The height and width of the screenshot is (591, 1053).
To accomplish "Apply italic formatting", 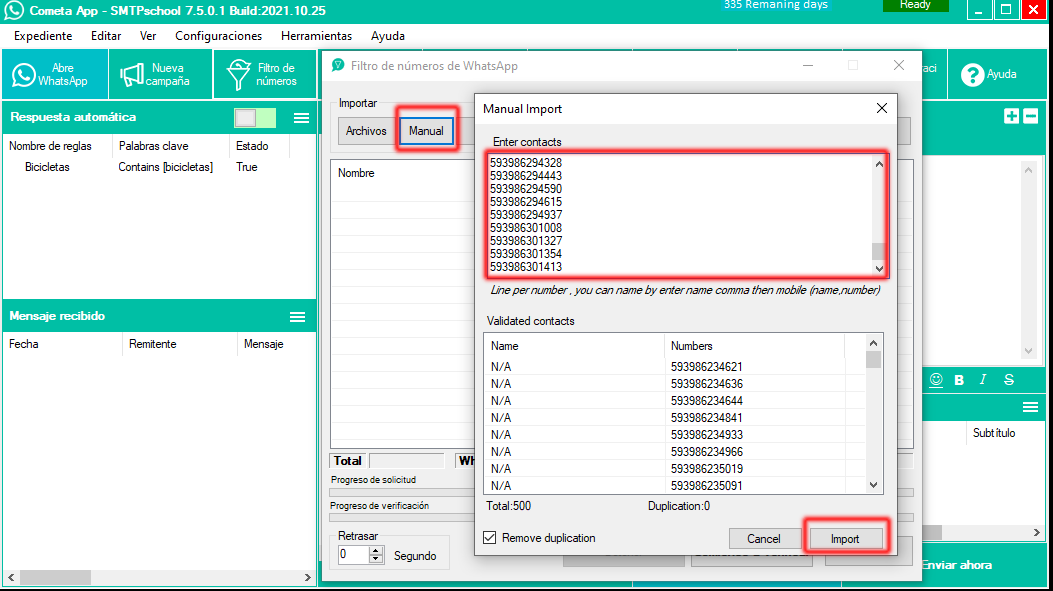I will pos(983,380).
